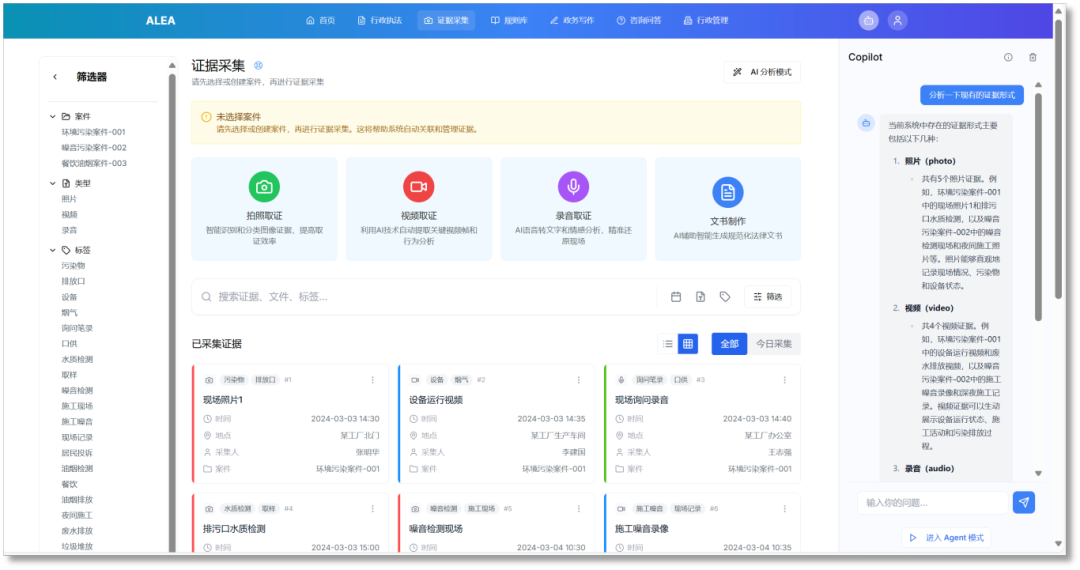The width and height of the screenshot is (1080, 570).
Task: Collapse the 类型 filter group
Action: [x=53, y=183]
